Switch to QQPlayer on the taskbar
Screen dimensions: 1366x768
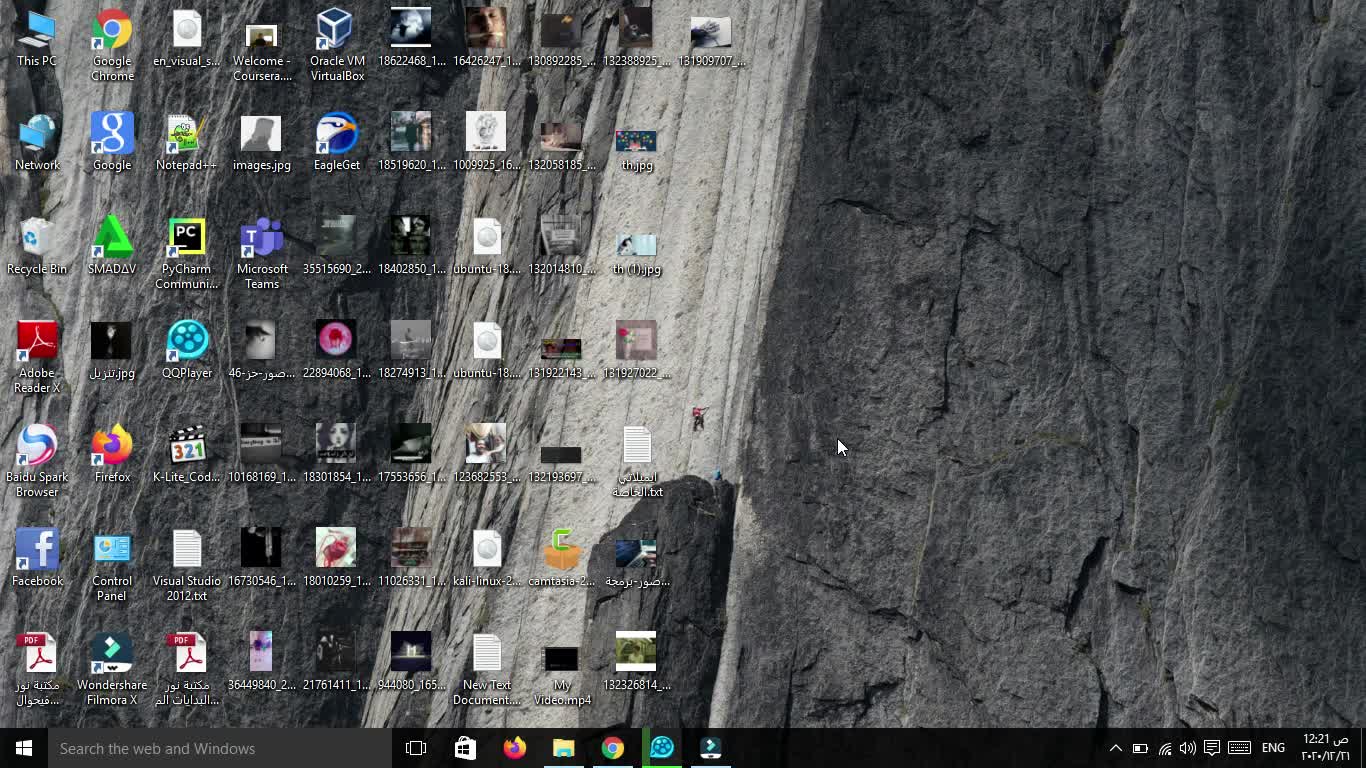661,748
